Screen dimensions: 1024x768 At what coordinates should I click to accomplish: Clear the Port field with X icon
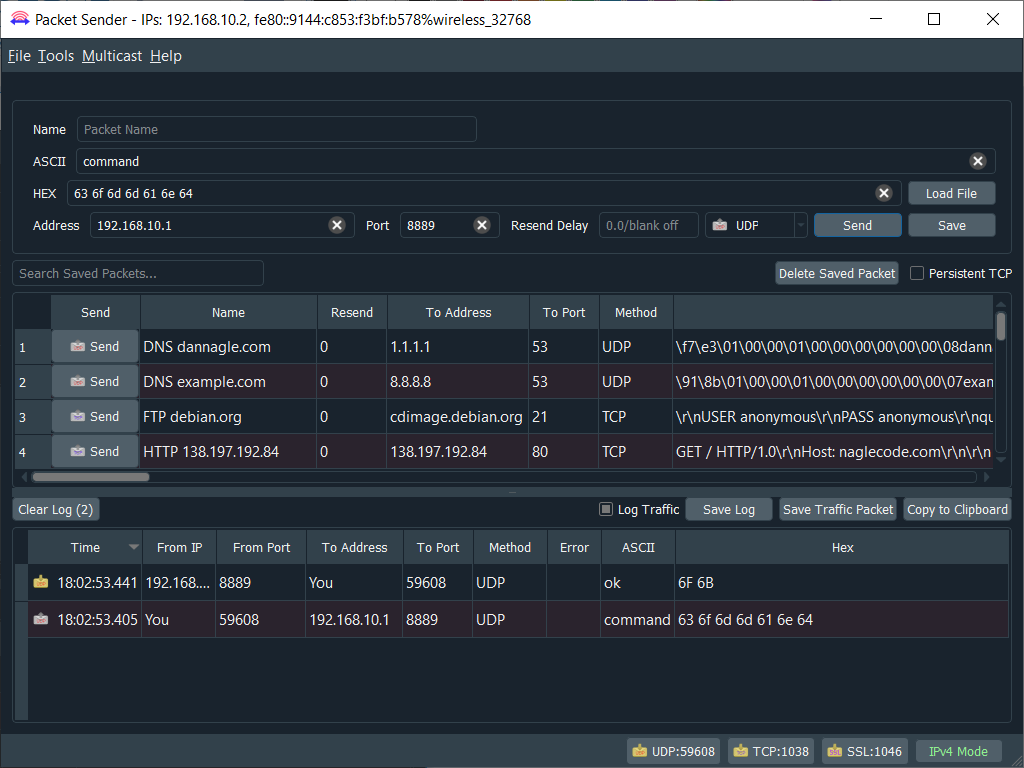[x=482, y=225]
